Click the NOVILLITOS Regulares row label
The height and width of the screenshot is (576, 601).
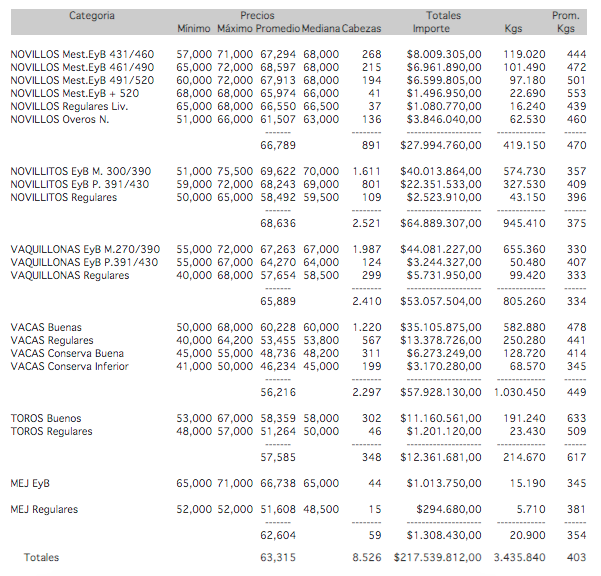coord(63,198)
